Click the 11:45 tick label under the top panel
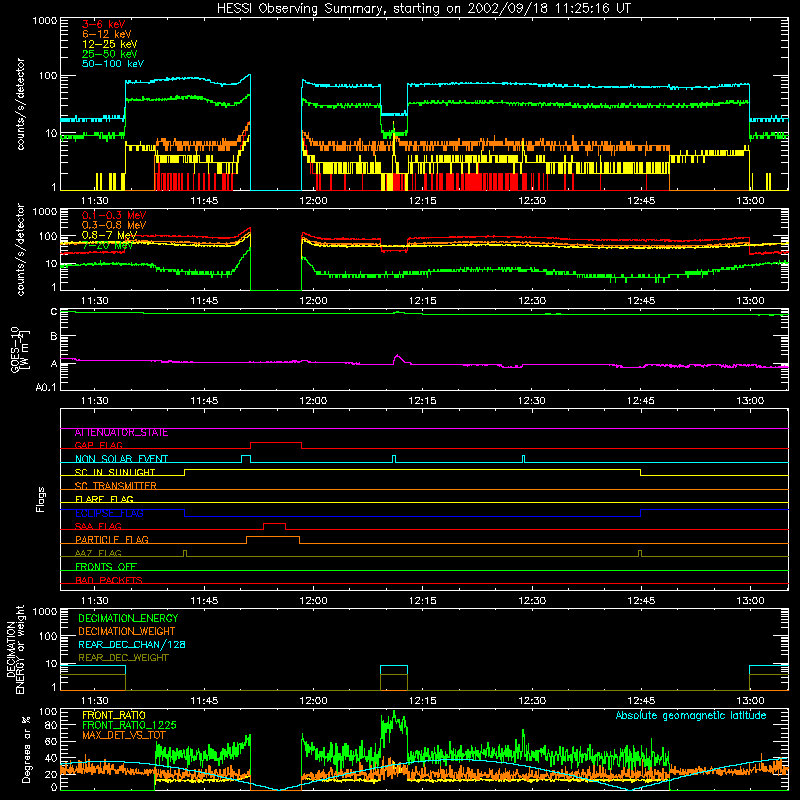The image size is (800, 800). (204, 201)
